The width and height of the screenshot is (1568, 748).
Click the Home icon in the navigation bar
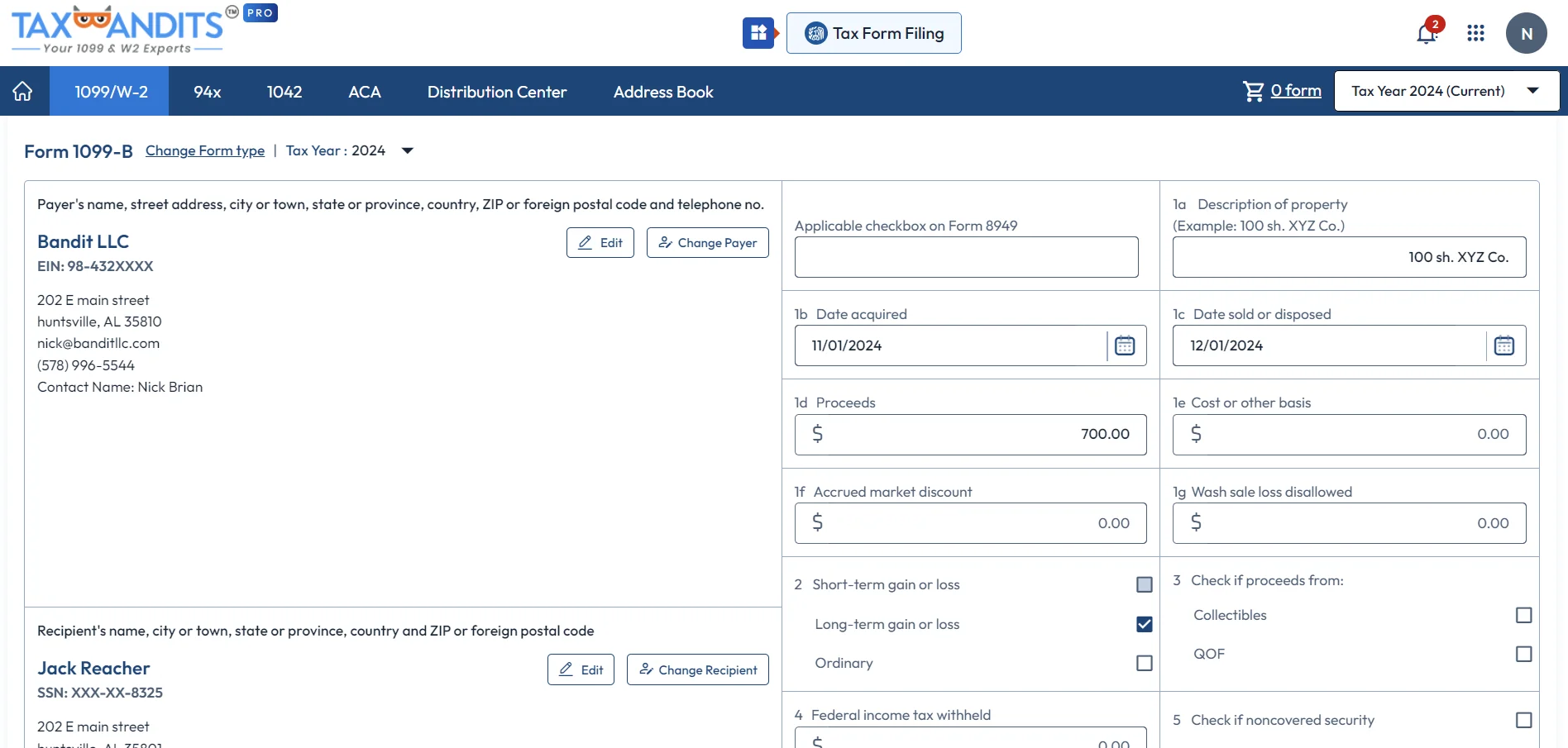pos(22,91)
